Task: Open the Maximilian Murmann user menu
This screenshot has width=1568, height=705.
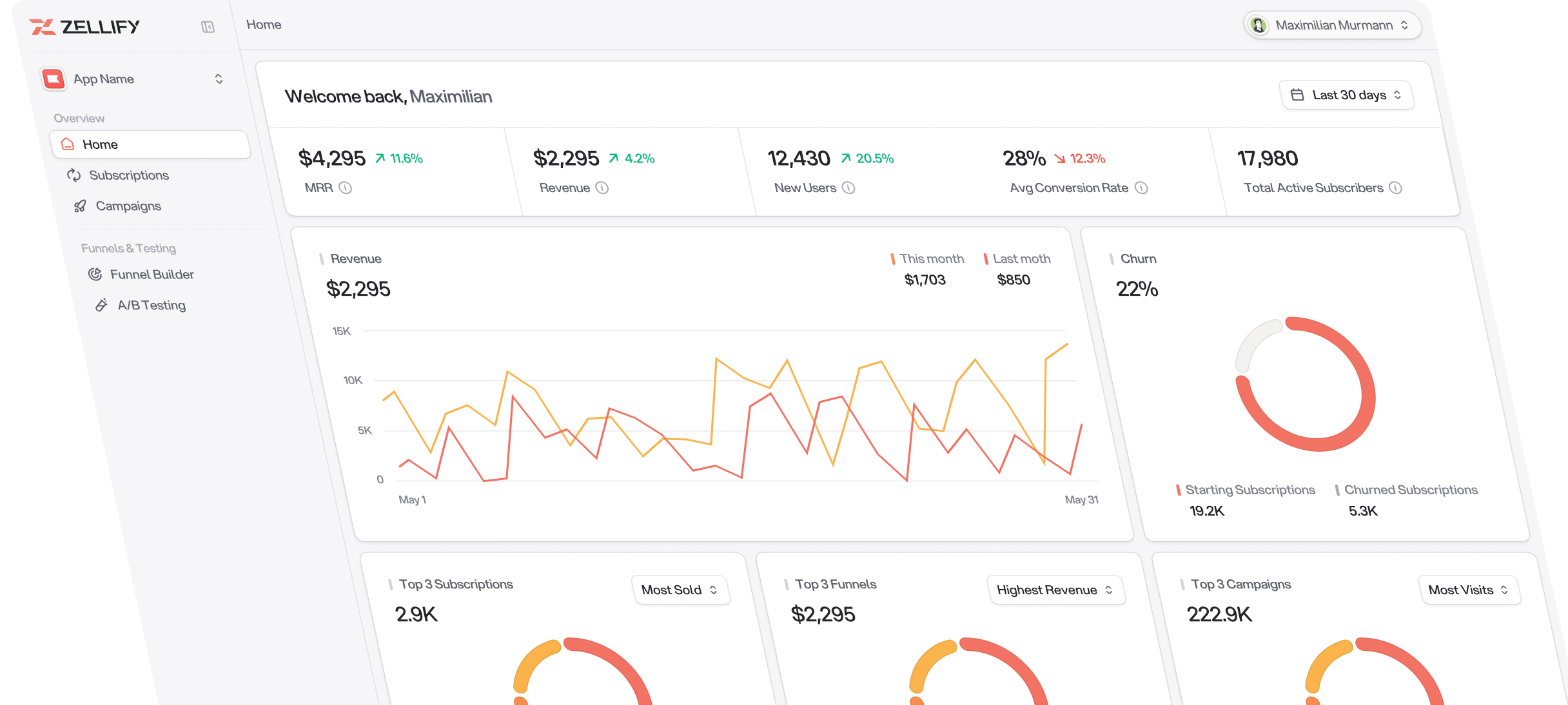Action: (1332, 25)
